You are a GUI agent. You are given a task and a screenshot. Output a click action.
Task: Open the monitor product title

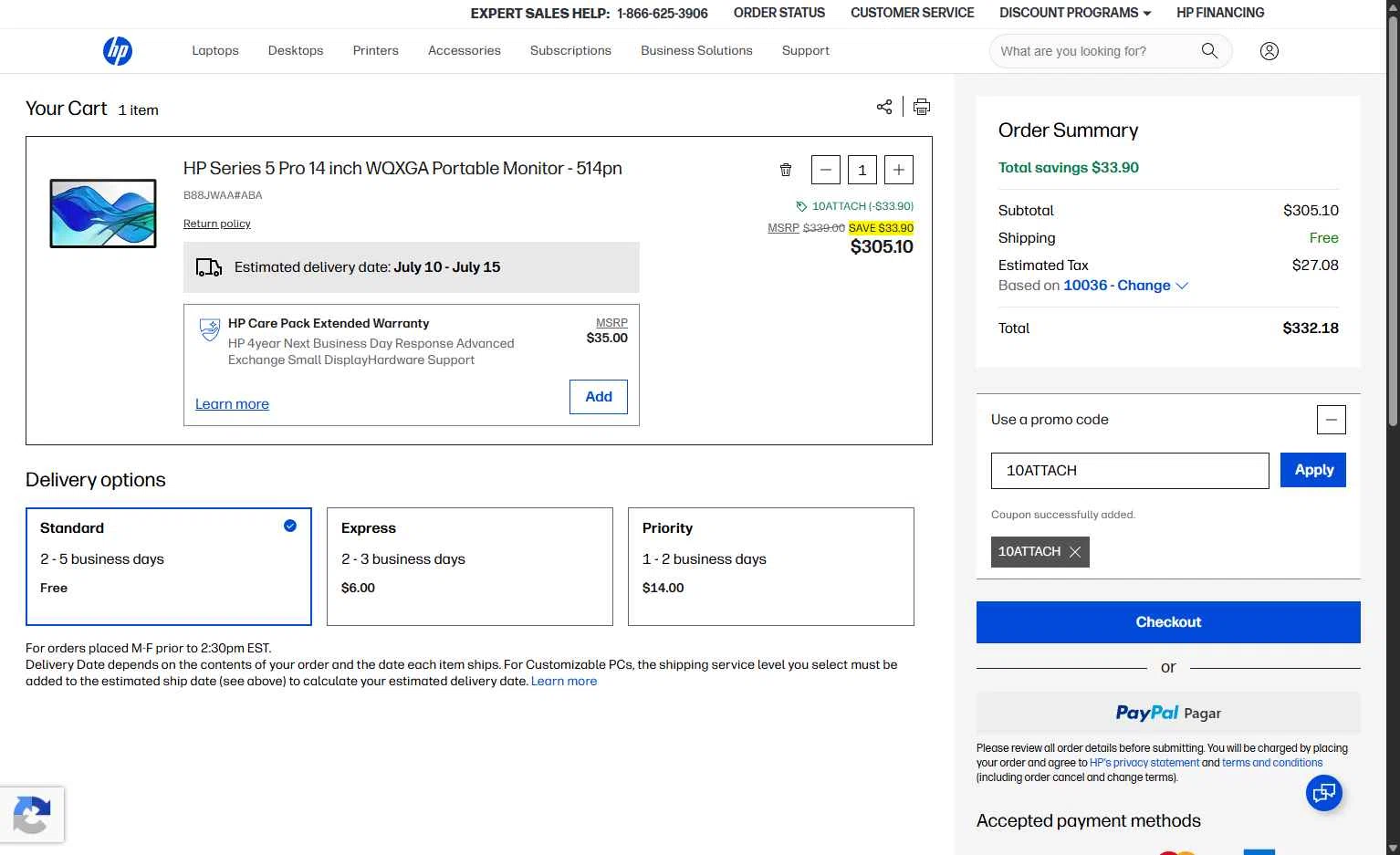(402, 169)
